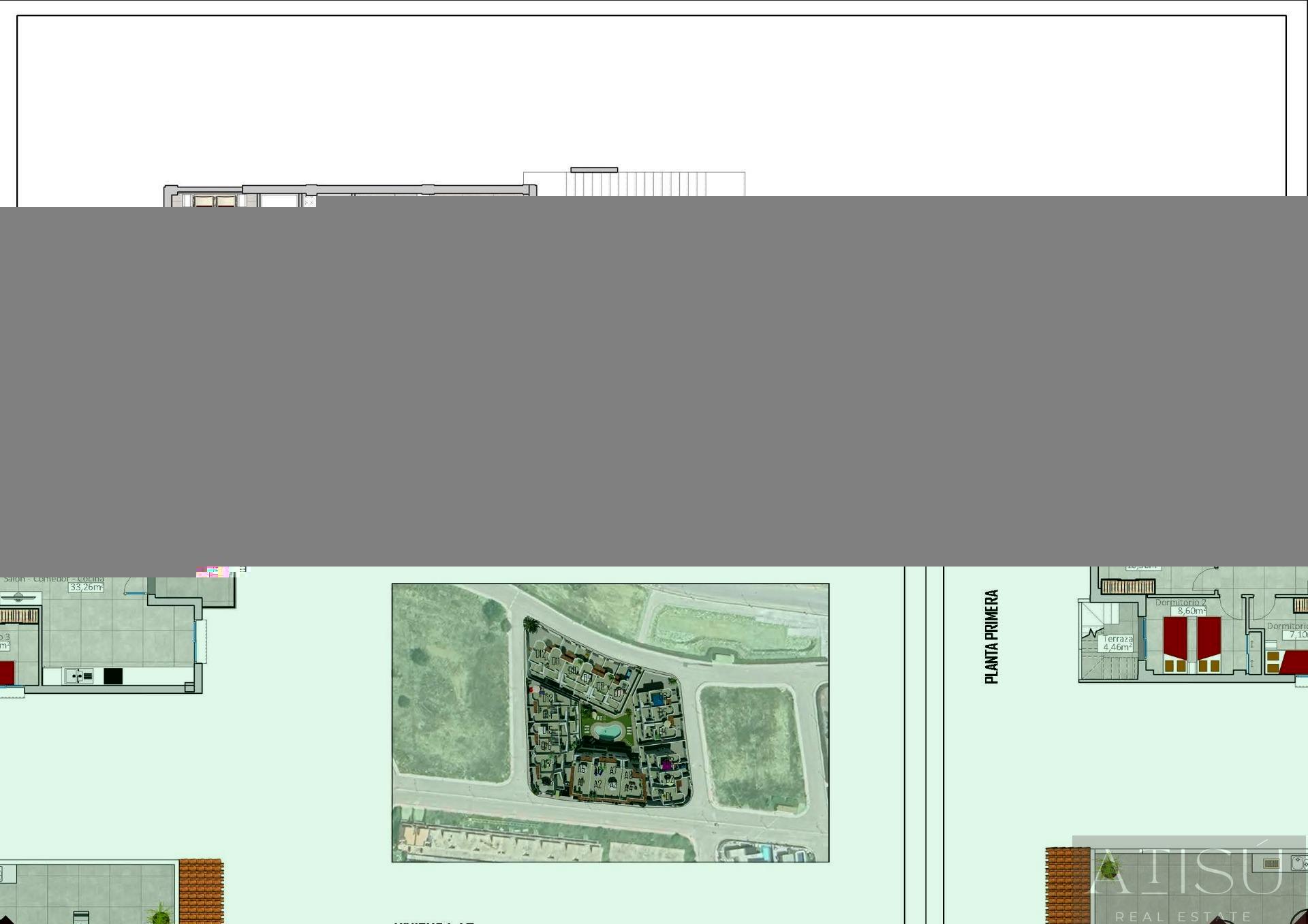Click the orange brick wall at bottom left

(x=201, y=892)
